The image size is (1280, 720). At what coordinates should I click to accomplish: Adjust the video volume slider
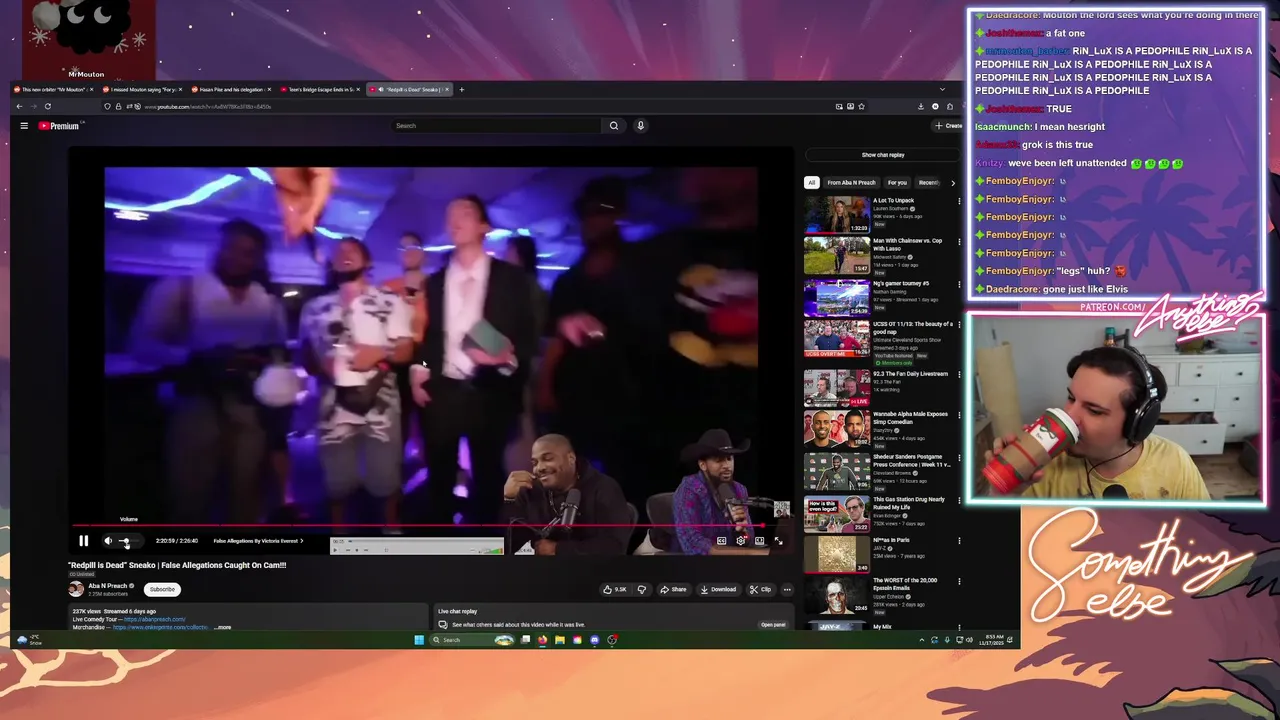(127, 541)
